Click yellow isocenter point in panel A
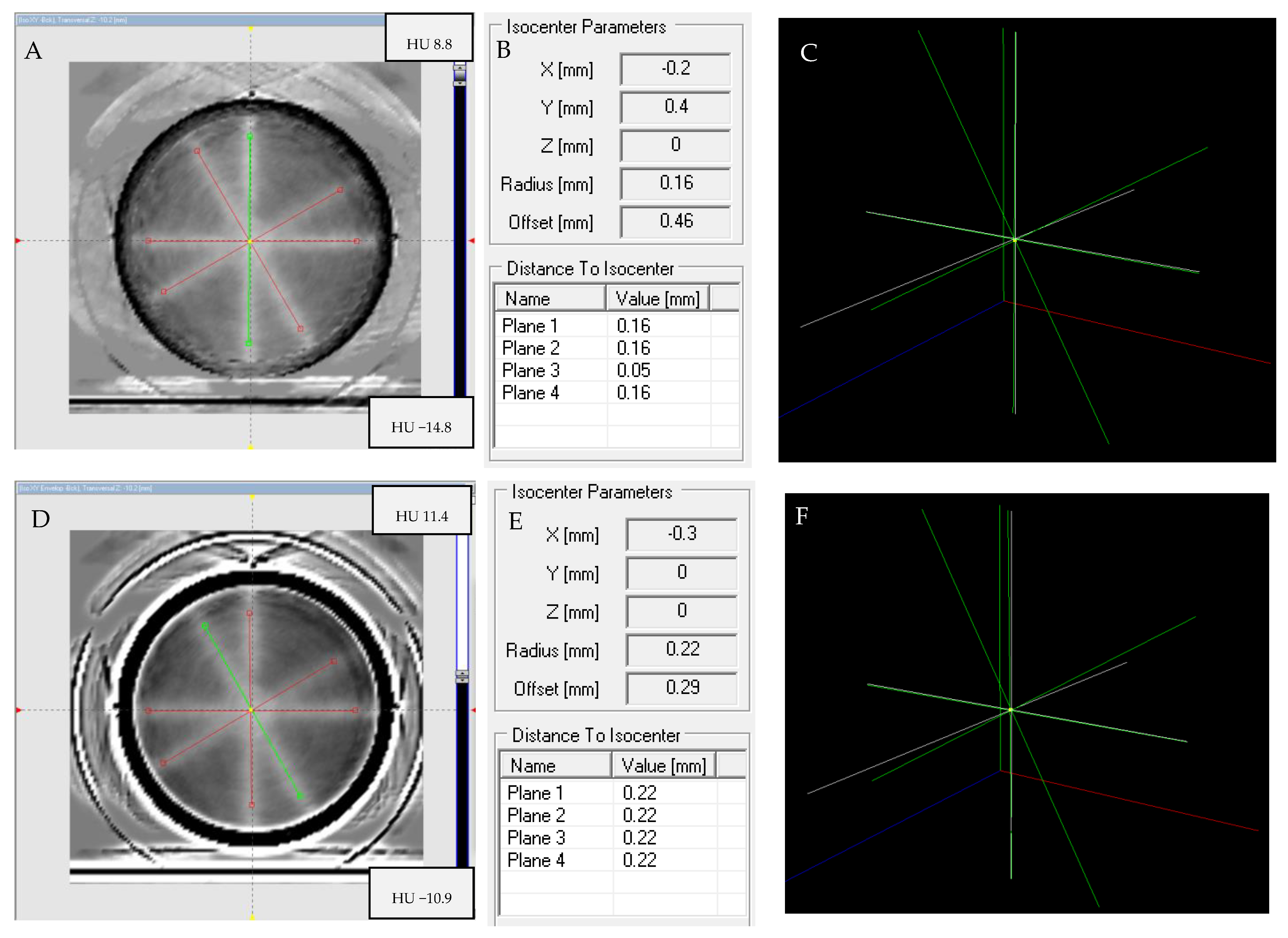Screen dimensions: 1288x938 tap(250, 241)
